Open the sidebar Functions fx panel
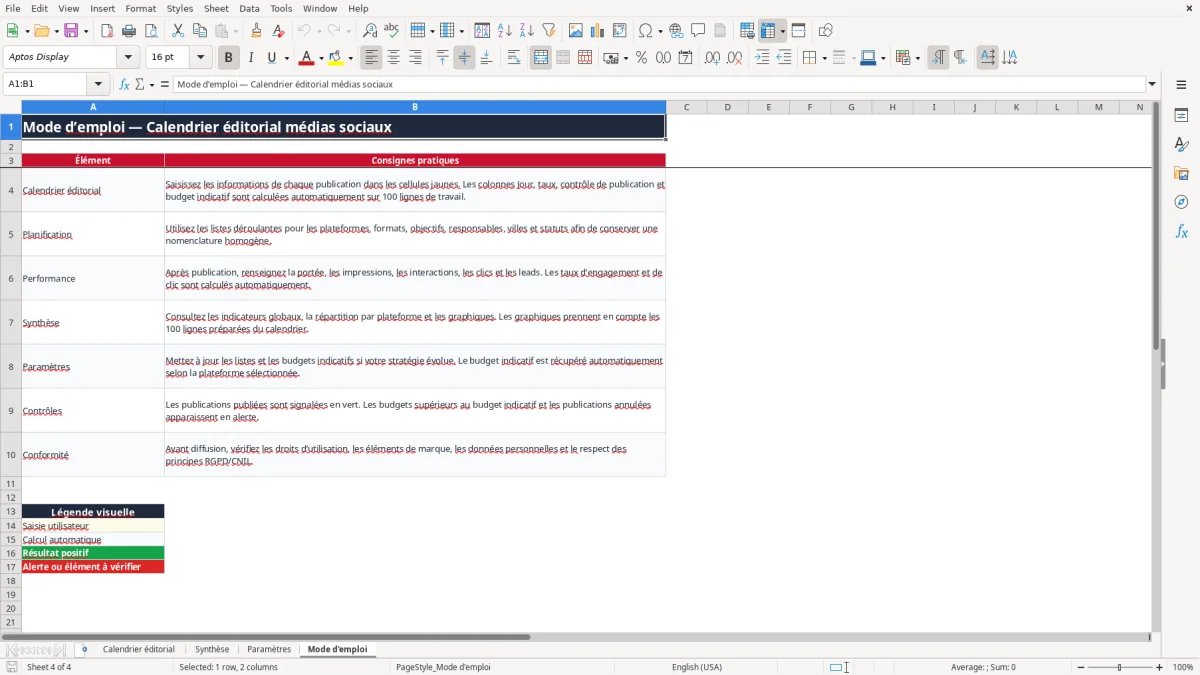The height and width of the screenshot is (675, 1200). coord(1181,232)
